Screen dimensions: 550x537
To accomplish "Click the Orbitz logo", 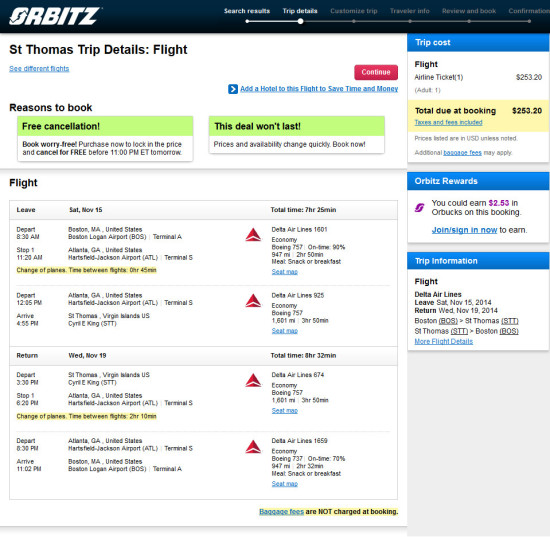I will [55, 16].
